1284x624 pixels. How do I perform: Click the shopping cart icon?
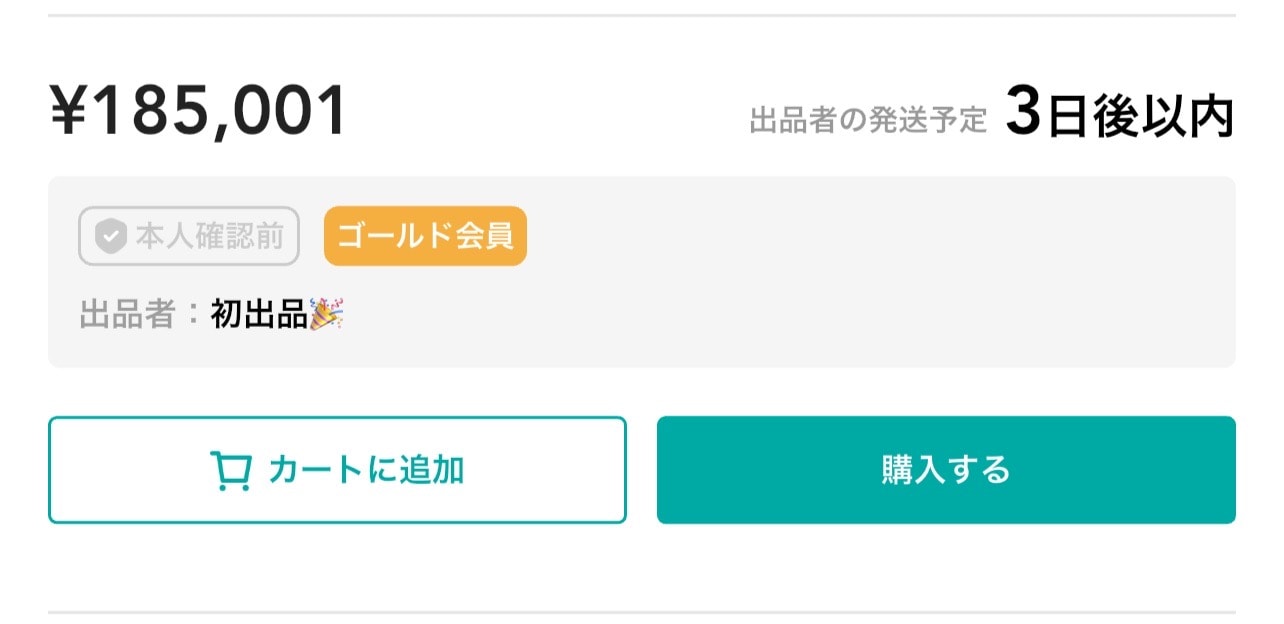click(230, 470)
